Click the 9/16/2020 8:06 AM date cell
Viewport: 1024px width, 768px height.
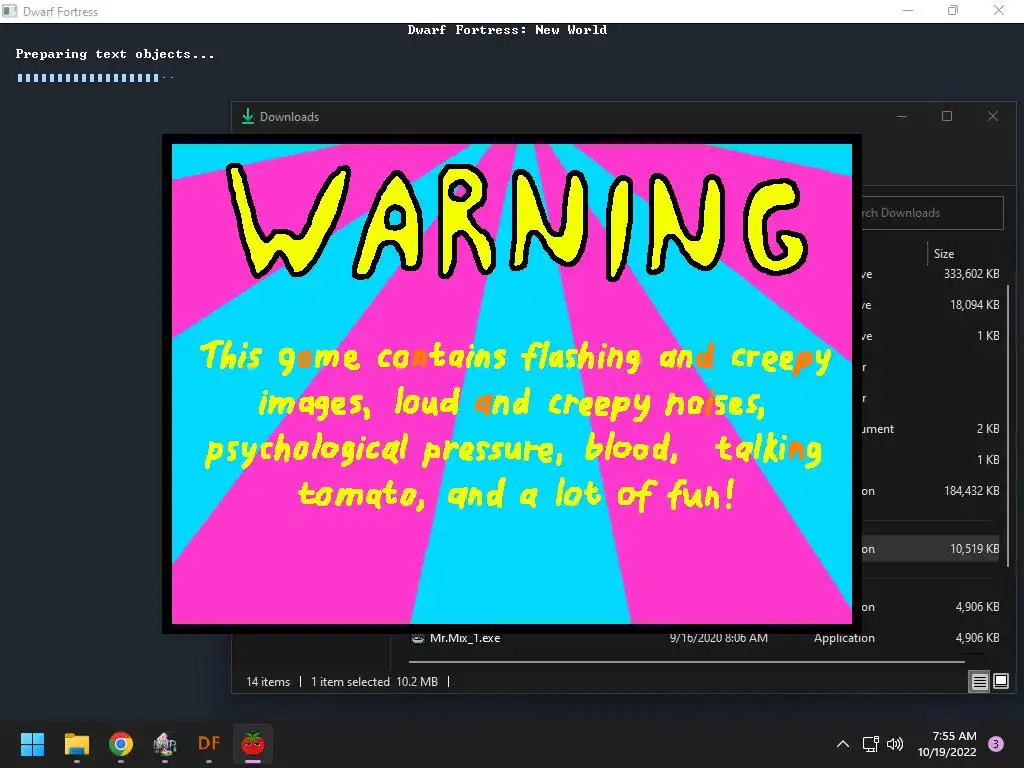[x=718, y=638]
